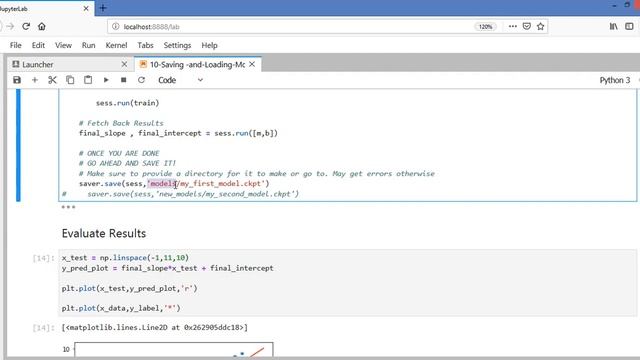This screenshot has width=640, height=360.
Task: Open the page actions three-dot menu
Action: 513,27
